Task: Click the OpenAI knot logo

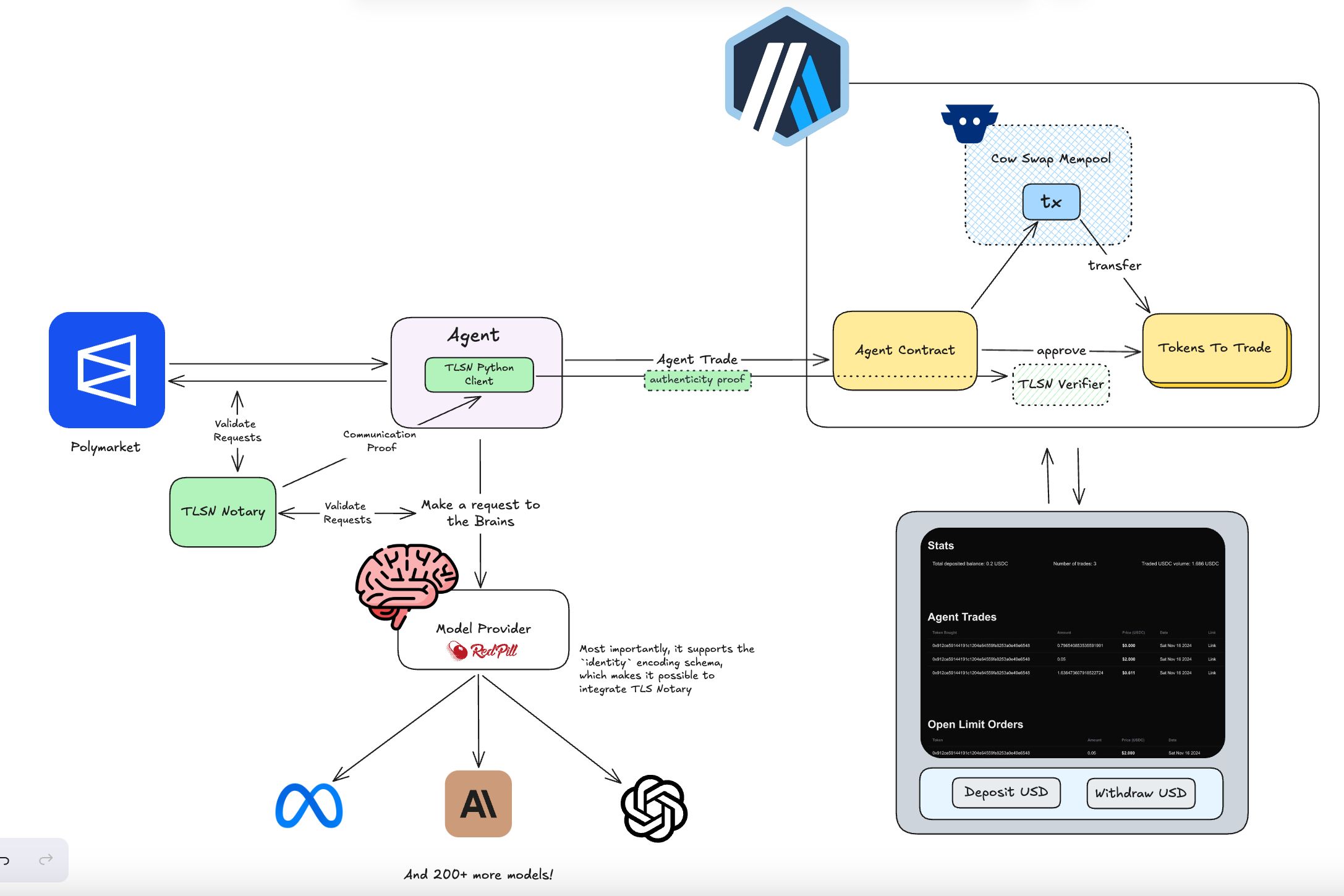Action: coord(654,808)
